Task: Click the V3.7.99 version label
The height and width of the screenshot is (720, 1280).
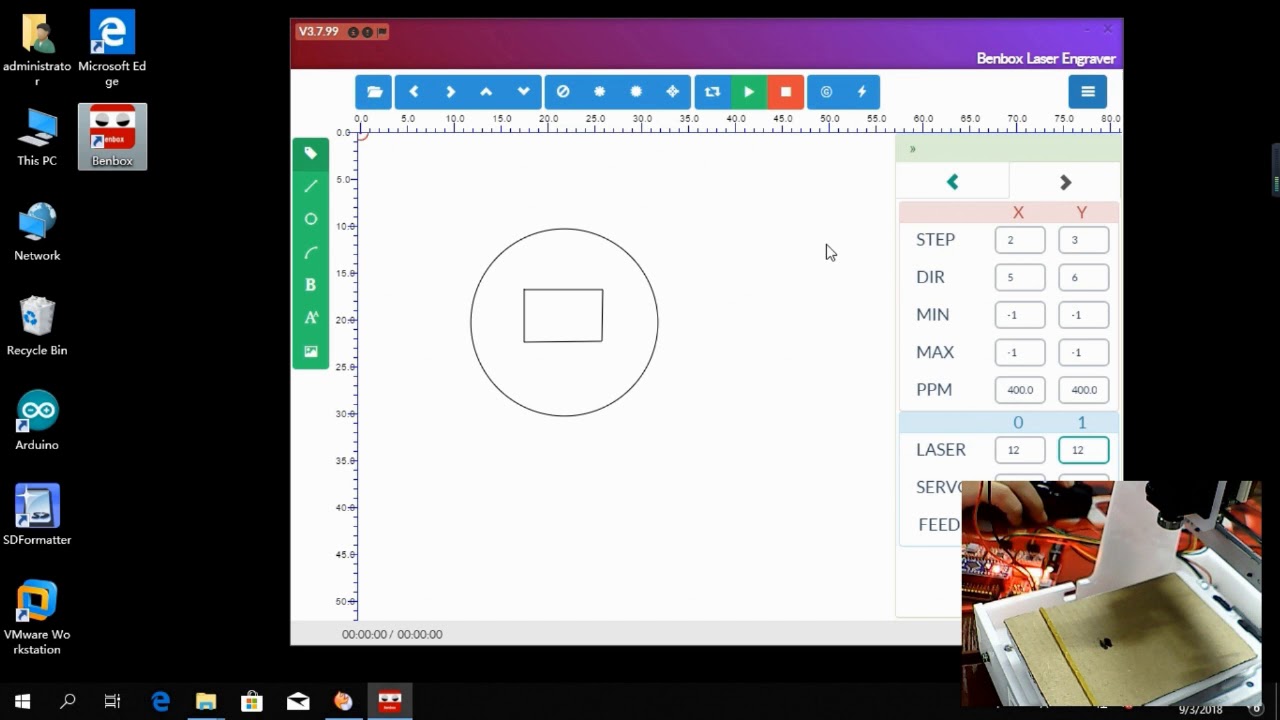Action: [x=319, y=32]
